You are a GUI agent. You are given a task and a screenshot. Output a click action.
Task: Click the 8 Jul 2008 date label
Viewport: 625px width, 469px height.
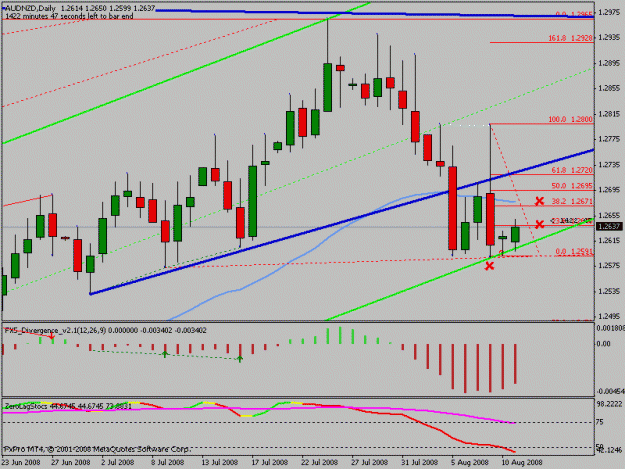pyautogui.click(x=168, y=463)
